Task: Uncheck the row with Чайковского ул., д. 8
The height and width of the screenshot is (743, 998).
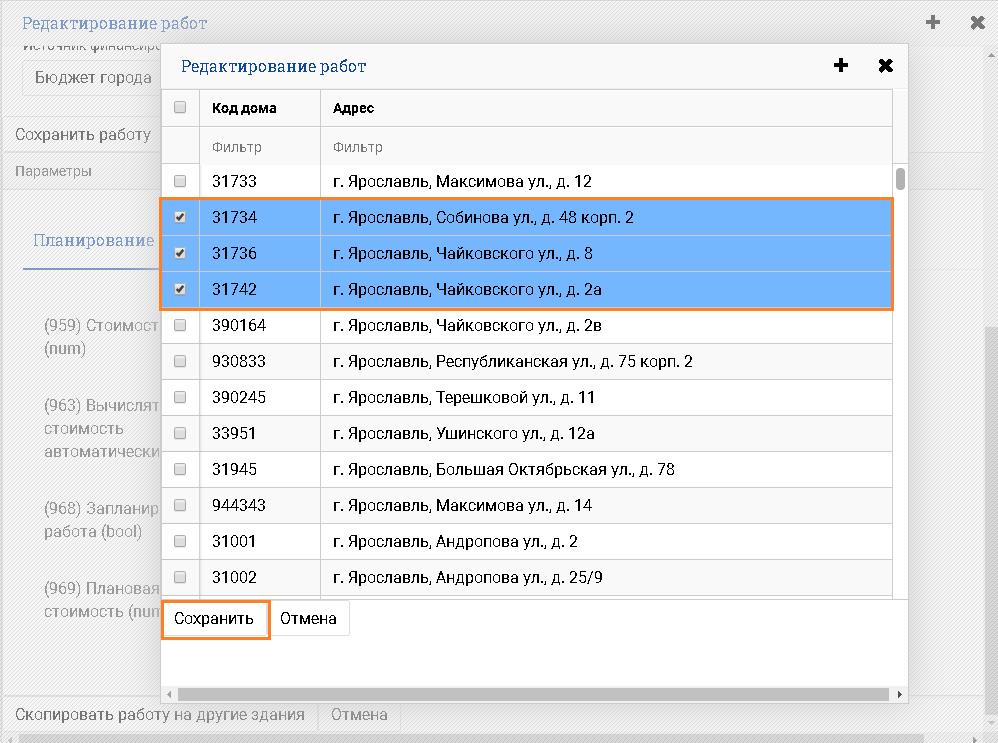Action: point(180,253)
